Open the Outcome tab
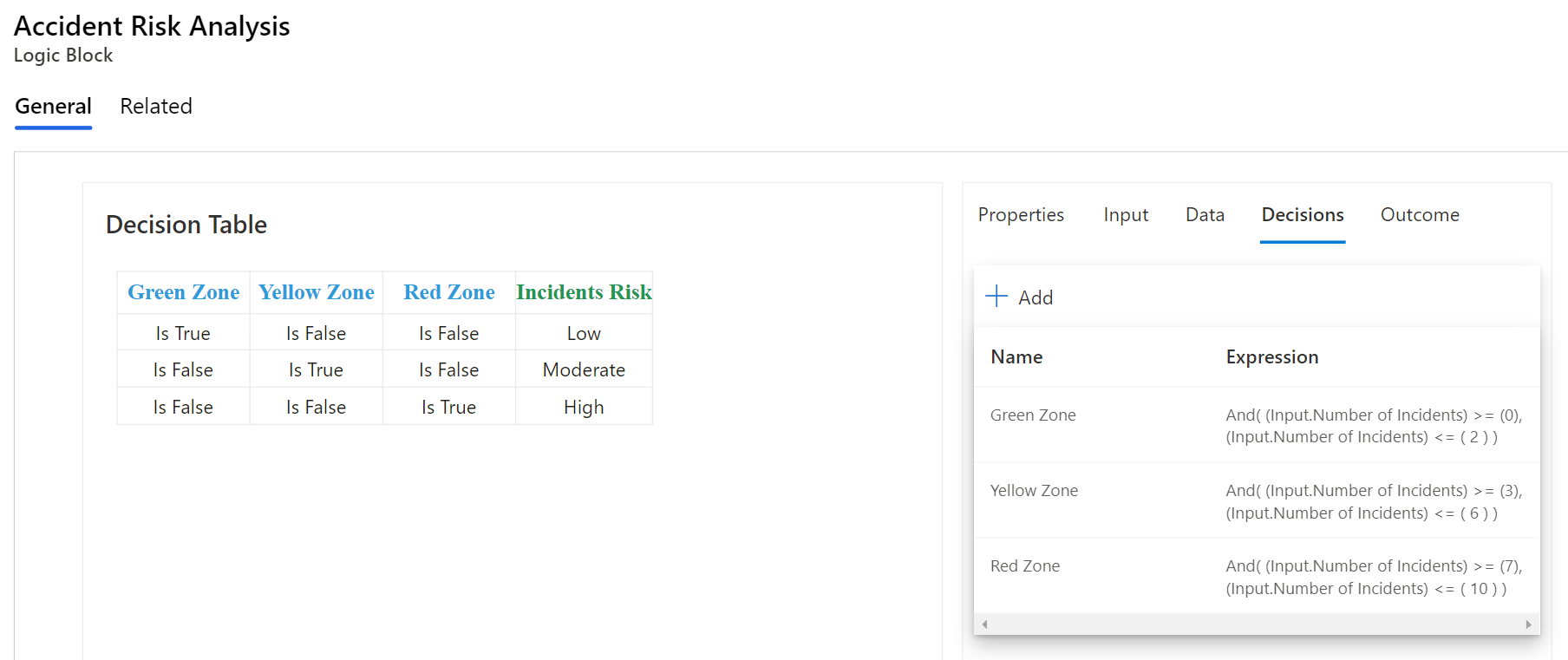The image size is (1568, 660). tap(1420, 215)
